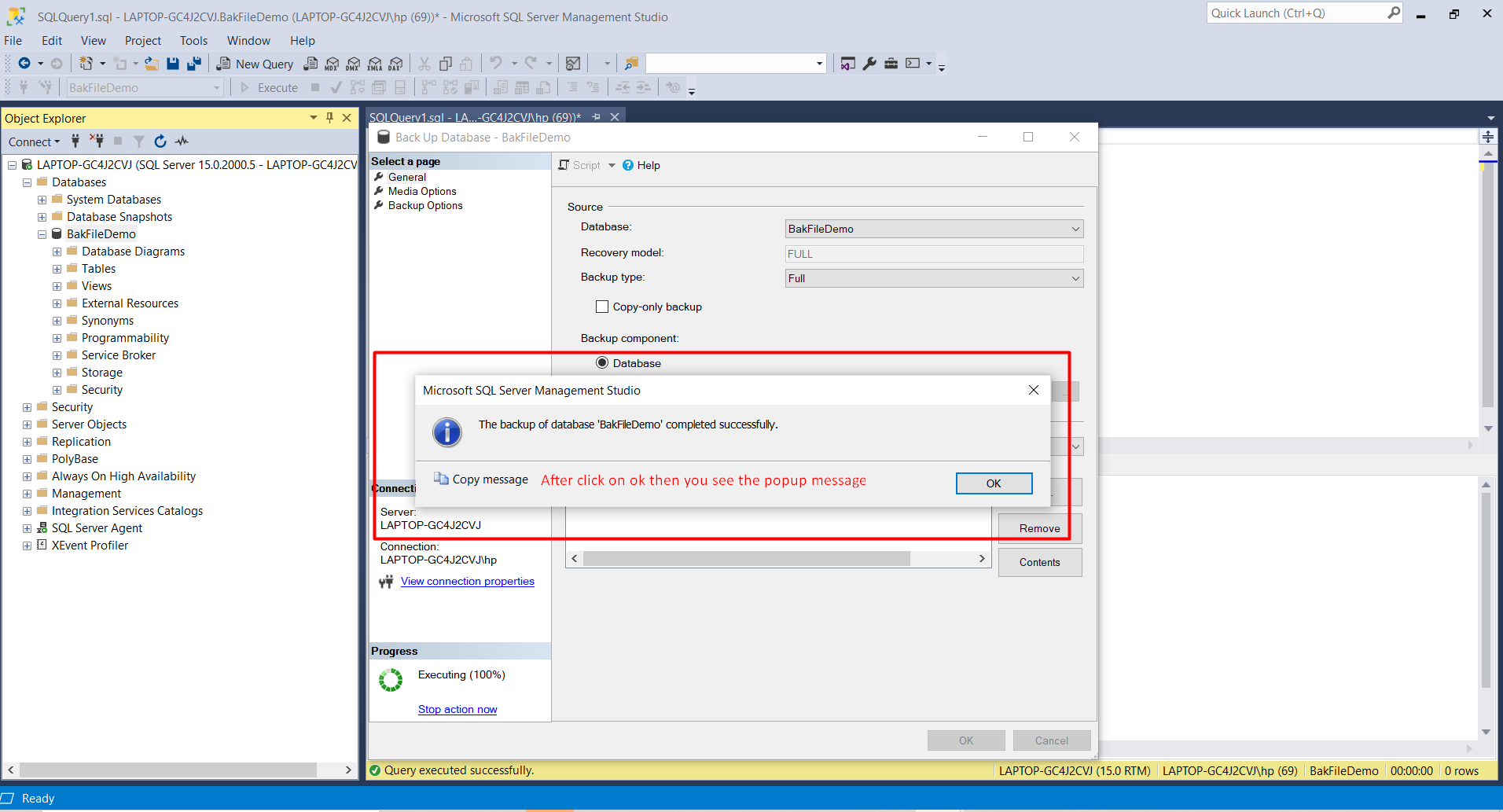Select the Media Options page
Screen dimensions: 1503x812
421,191
